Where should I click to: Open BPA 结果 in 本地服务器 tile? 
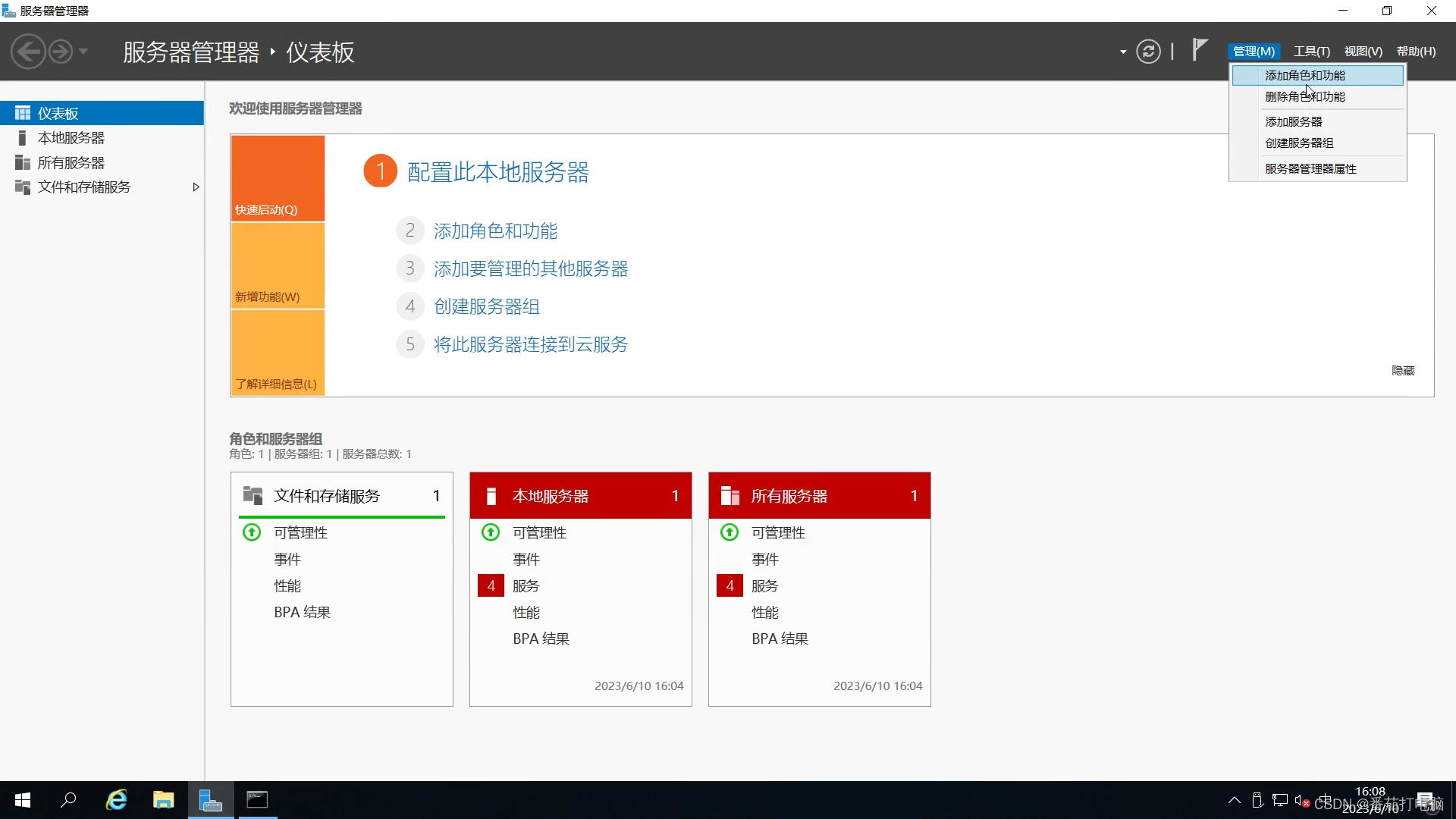[541, 639]
